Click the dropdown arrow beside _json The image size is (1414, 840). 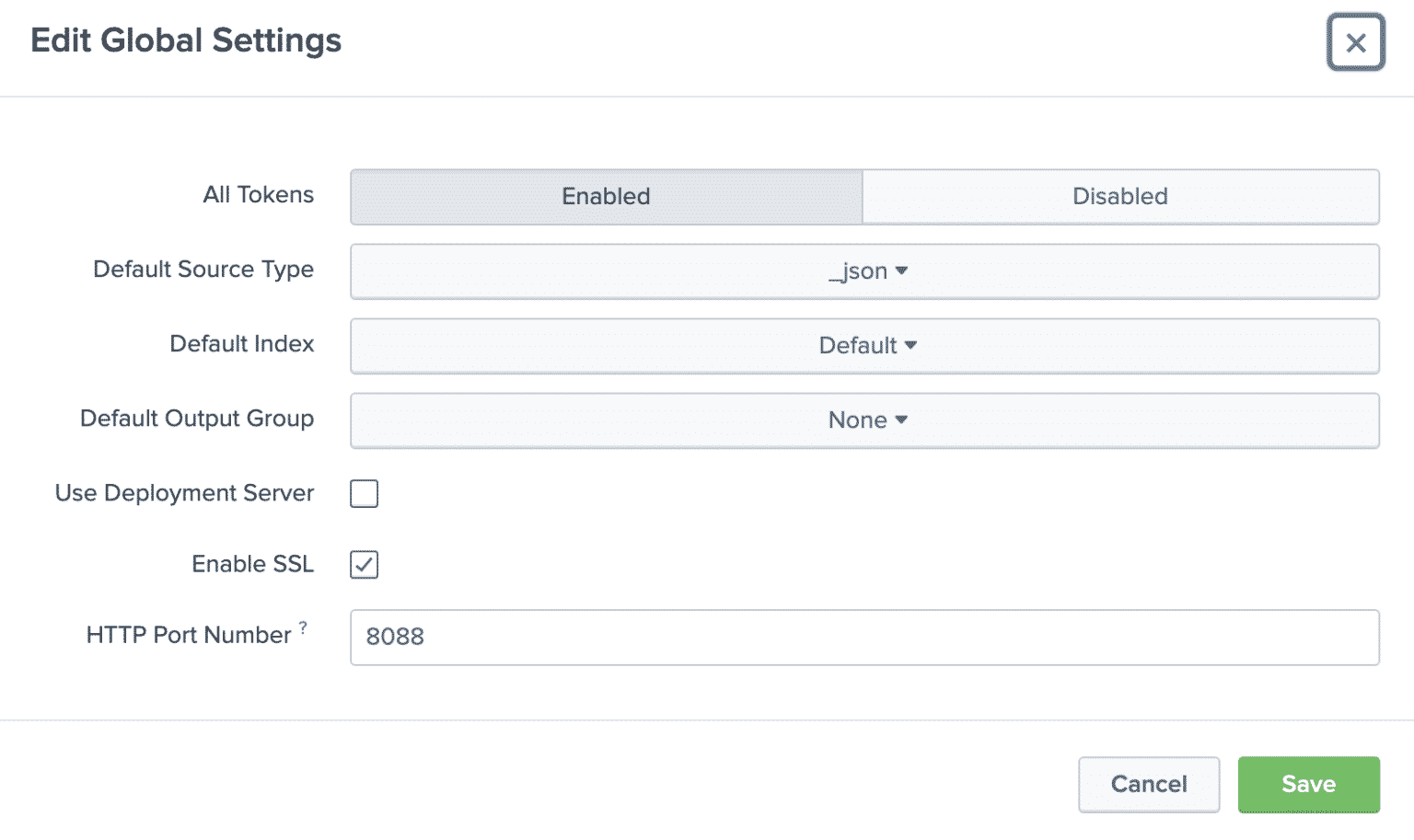[903, 270]
